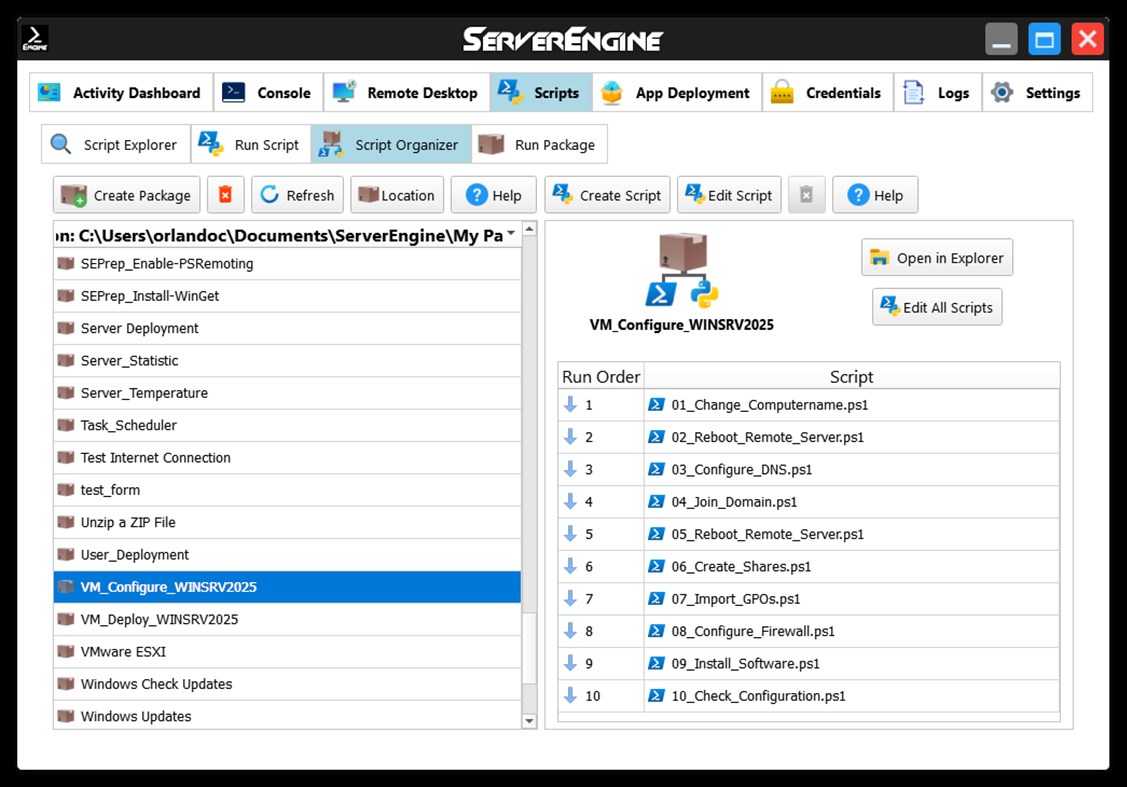Screen dimensions: 1127x787
Task: Open Remote Desktop via its monitor icon
Action: [x=344, y=92]
